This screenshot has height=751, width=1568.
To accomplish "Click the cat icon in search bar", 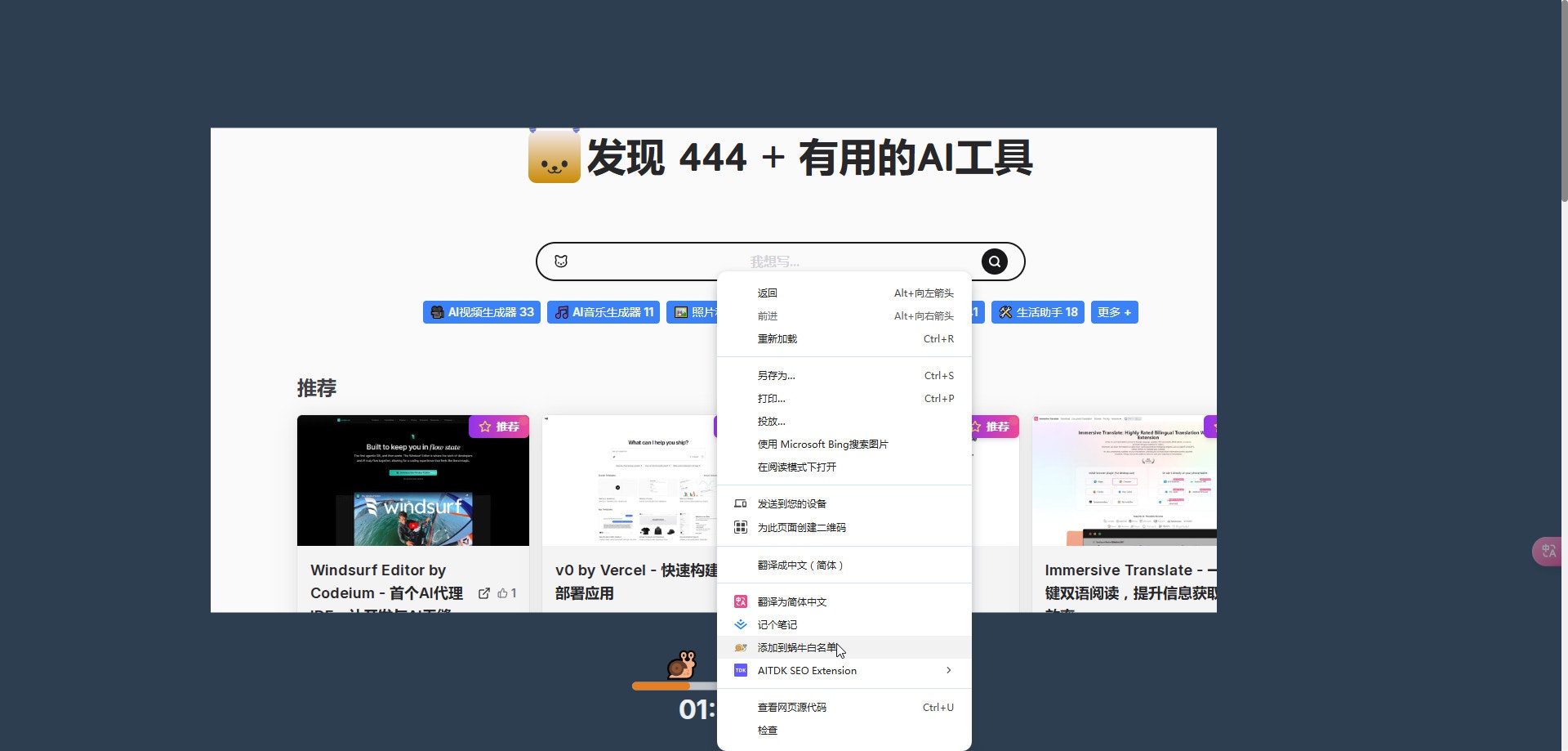I will click(x=561, y=262).
